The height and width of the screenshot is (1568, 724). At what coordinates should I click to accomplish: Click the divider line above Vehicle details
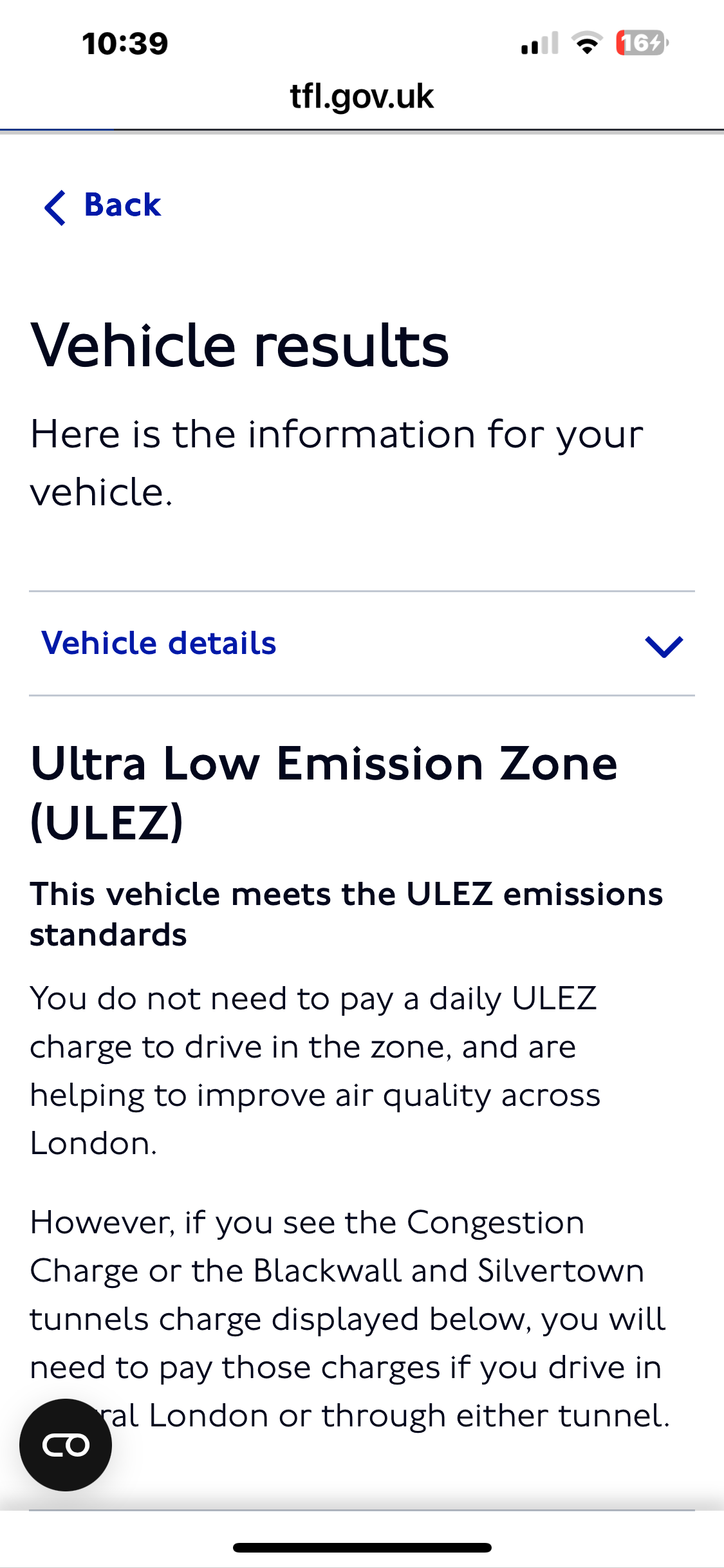point(362,591)
